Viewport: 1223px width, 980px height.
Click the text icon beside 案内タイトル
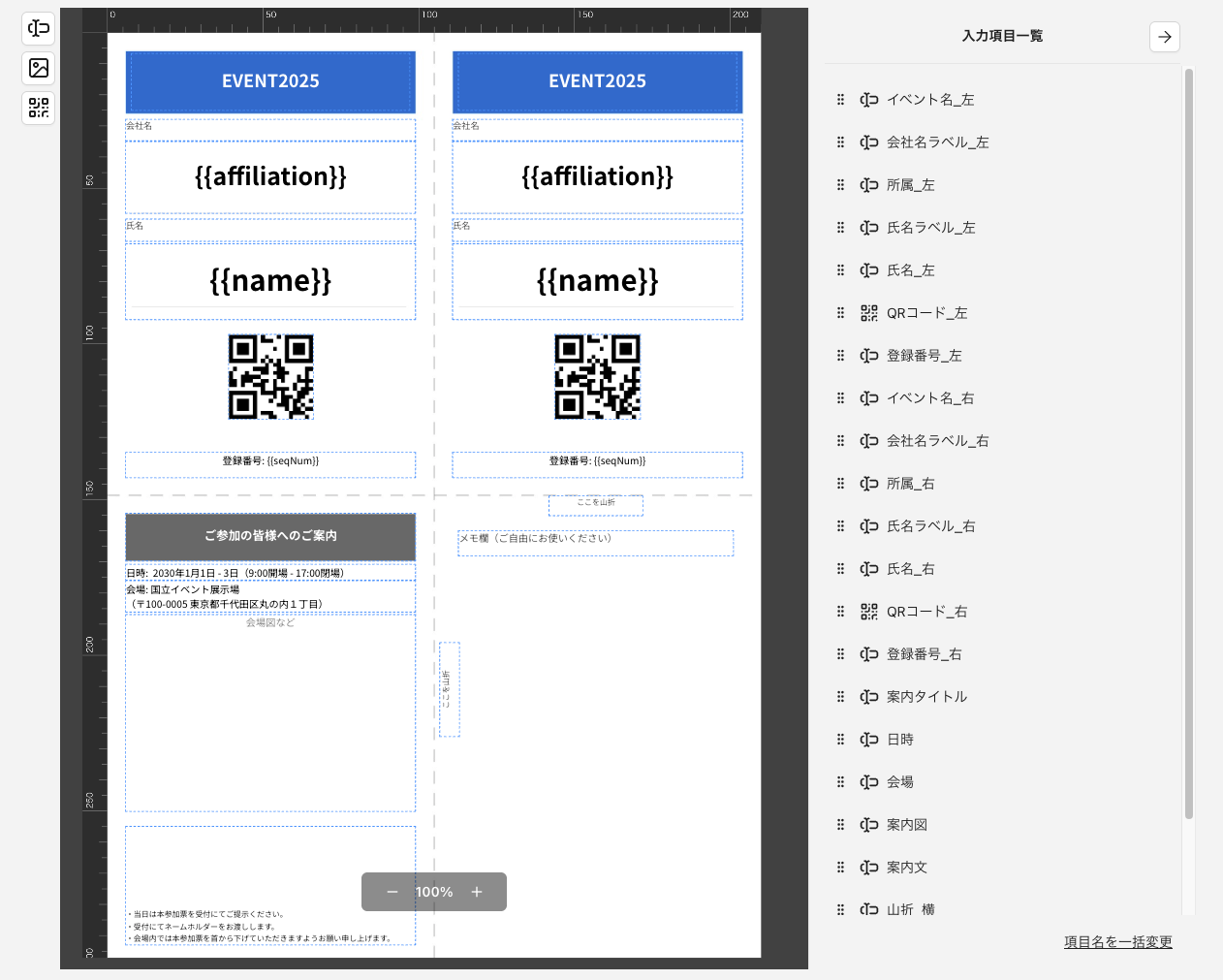coord(869,697)
